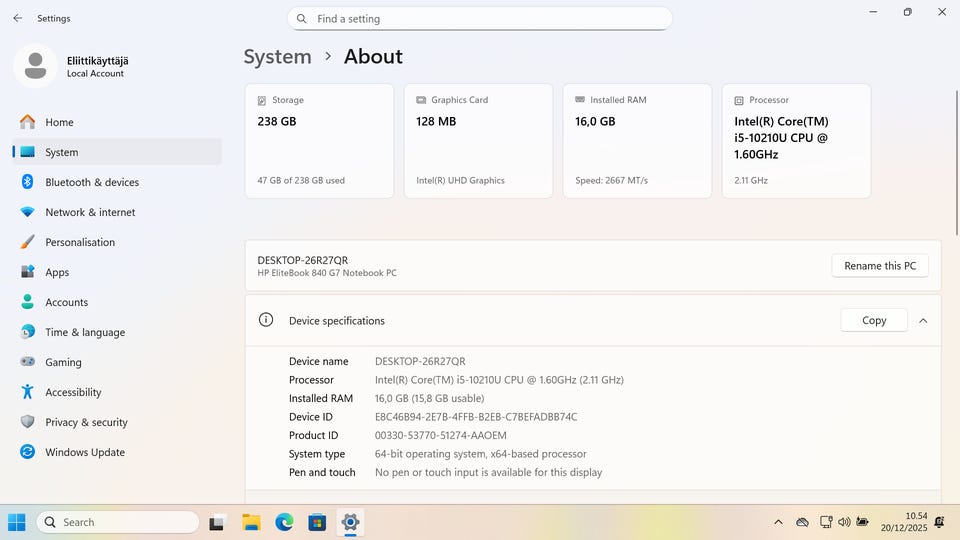Viewport: 960px width, 540px height.
Task: Click the Product ID value 00330-53770-51274-AAOEM
Action: (x=440, y=435)
